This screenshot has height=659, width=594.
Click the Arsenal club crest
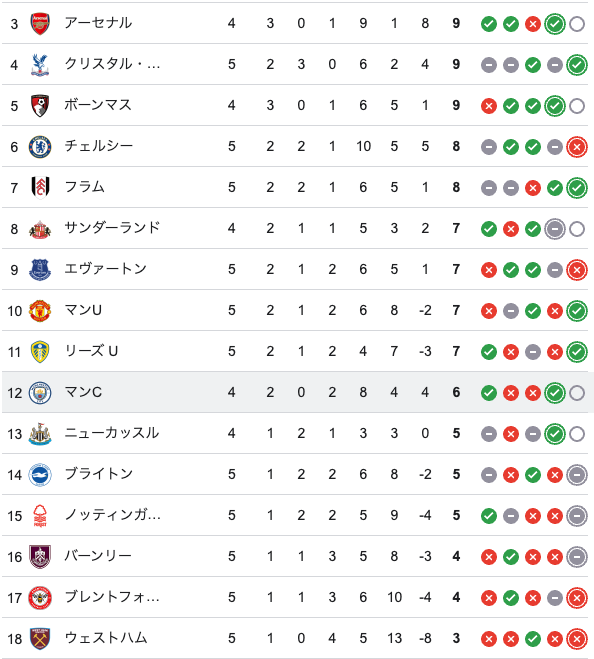tap(40, 24)
